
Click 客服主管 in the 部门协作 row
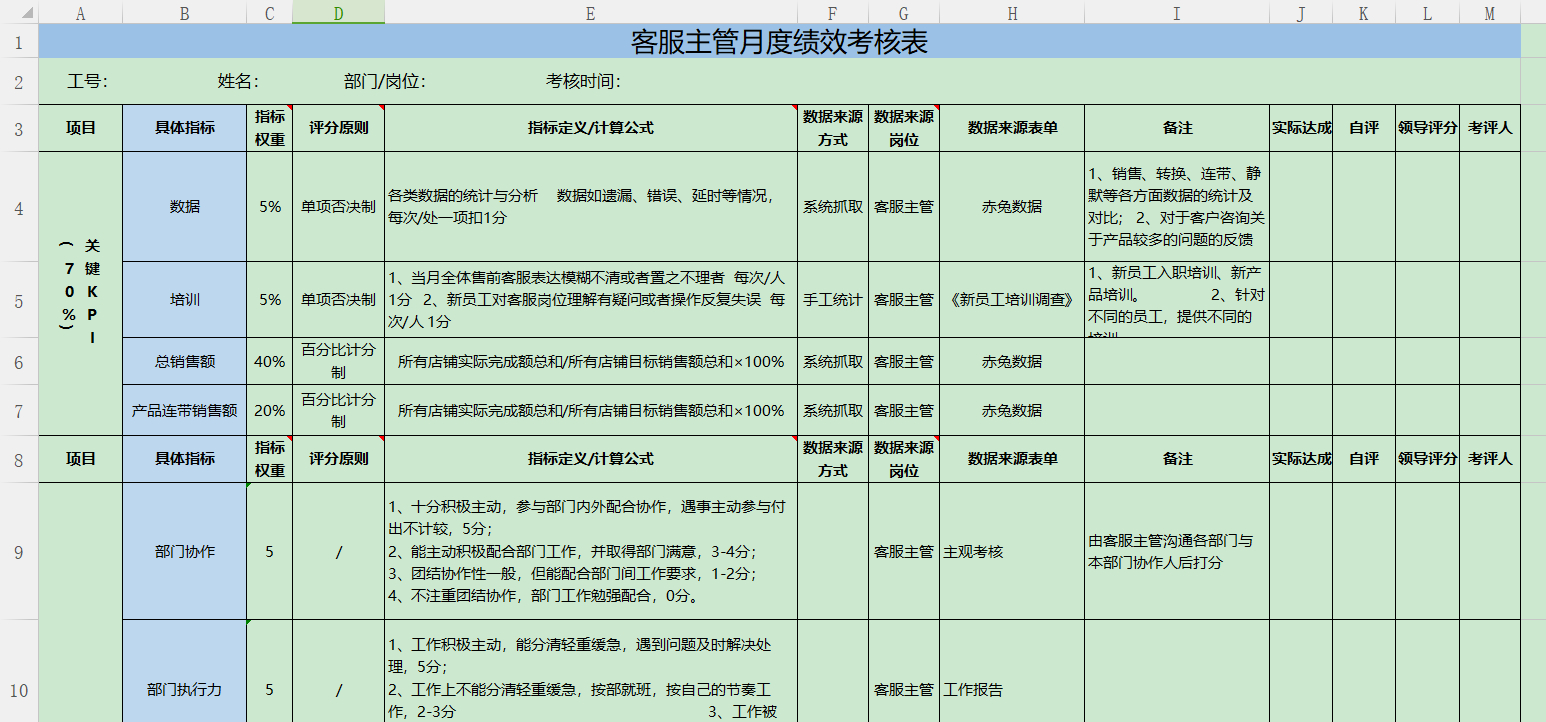tap(904, 551)
